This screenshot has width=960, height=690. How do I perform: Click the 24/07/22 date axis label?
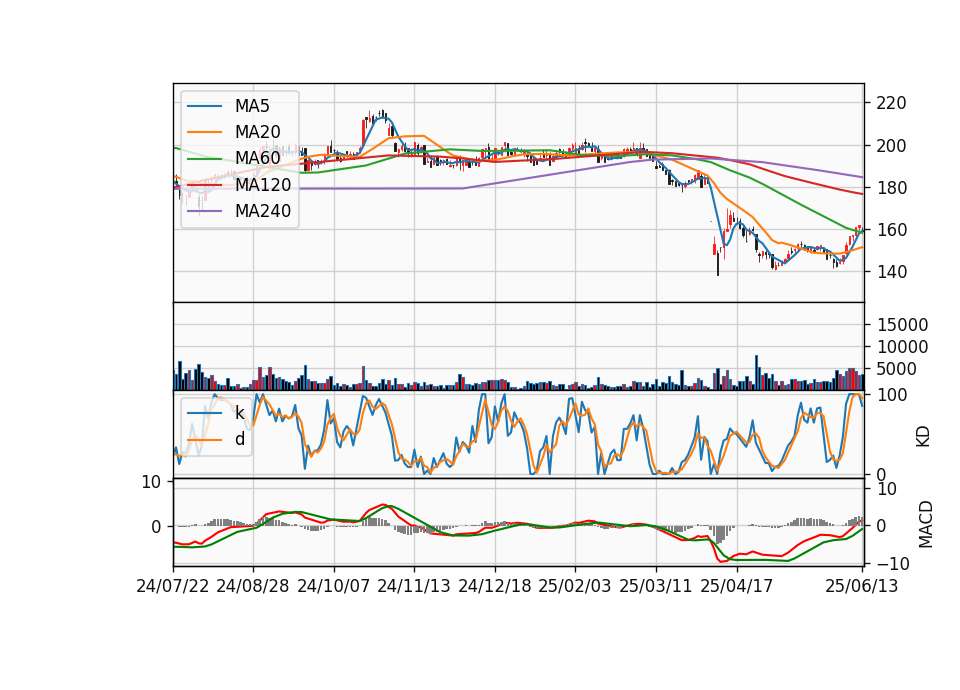coord(173,586)
